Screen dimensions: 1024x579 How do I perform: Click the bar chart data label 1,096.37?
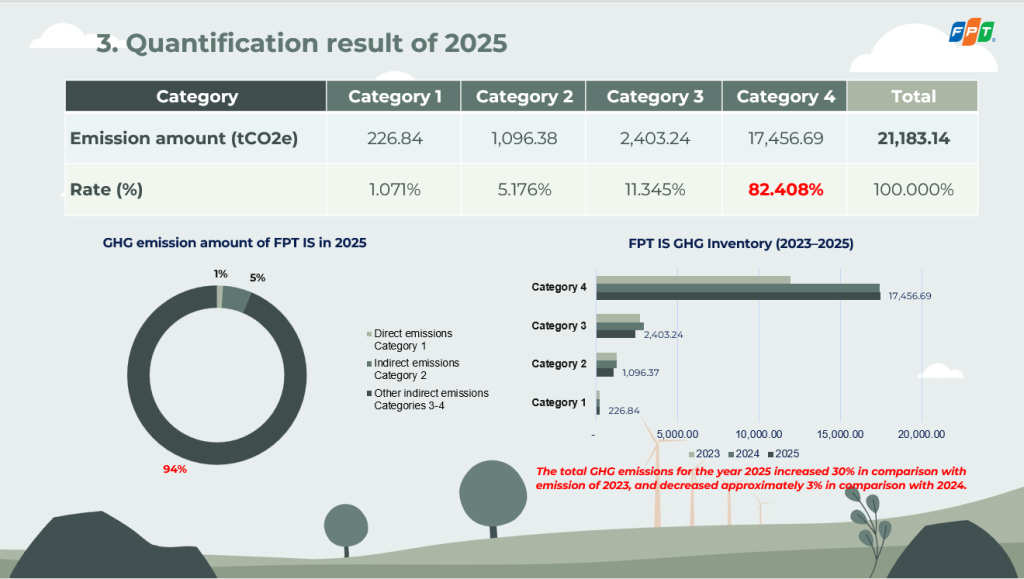(x=641, y=372)
